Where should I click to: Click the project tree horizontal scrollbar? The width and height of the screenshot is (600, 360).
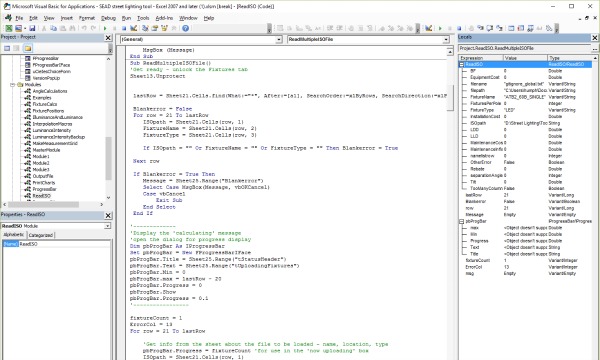(x=43, y=205)
